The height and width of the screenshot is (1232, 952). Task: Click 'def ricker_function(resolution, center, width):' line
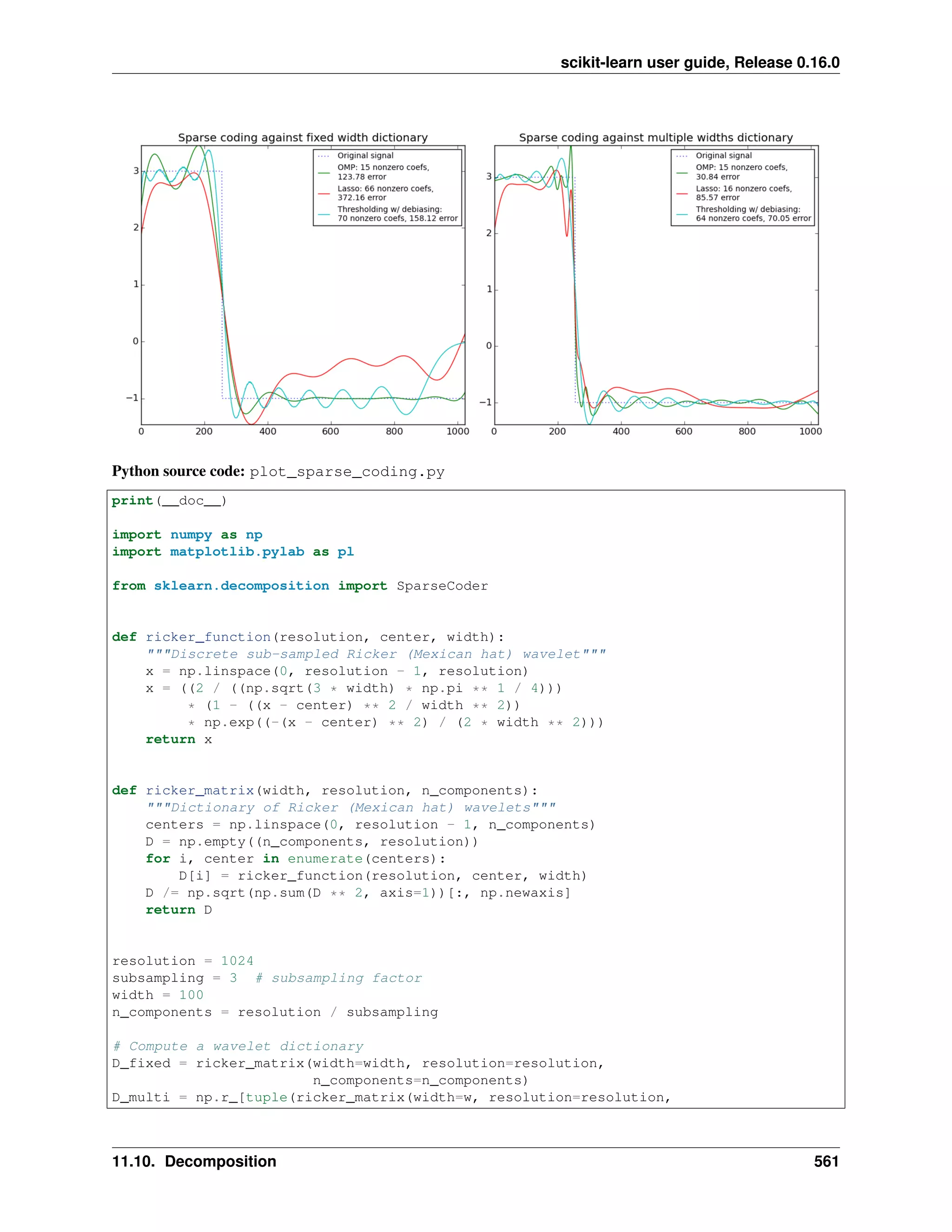(x=308, y=637)
